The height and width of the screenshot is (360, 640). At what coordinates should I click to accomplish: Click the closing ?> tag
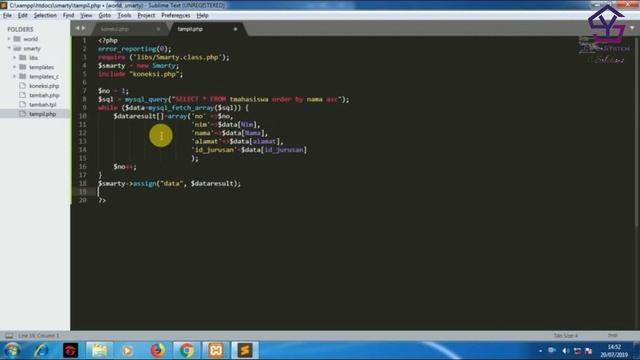coord(102,200)
